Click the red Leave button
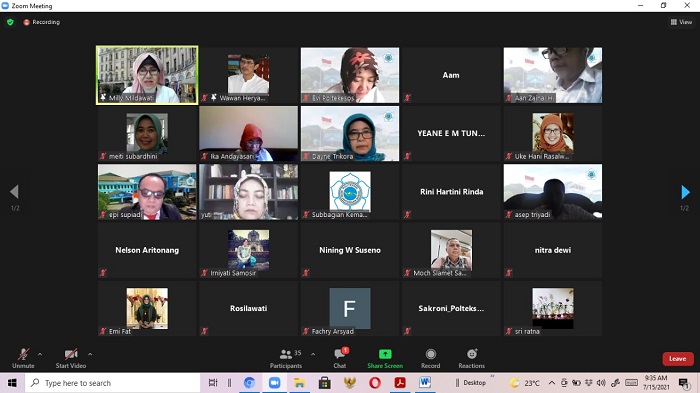Viewport: 700px width, 393px height. (678, 359)
